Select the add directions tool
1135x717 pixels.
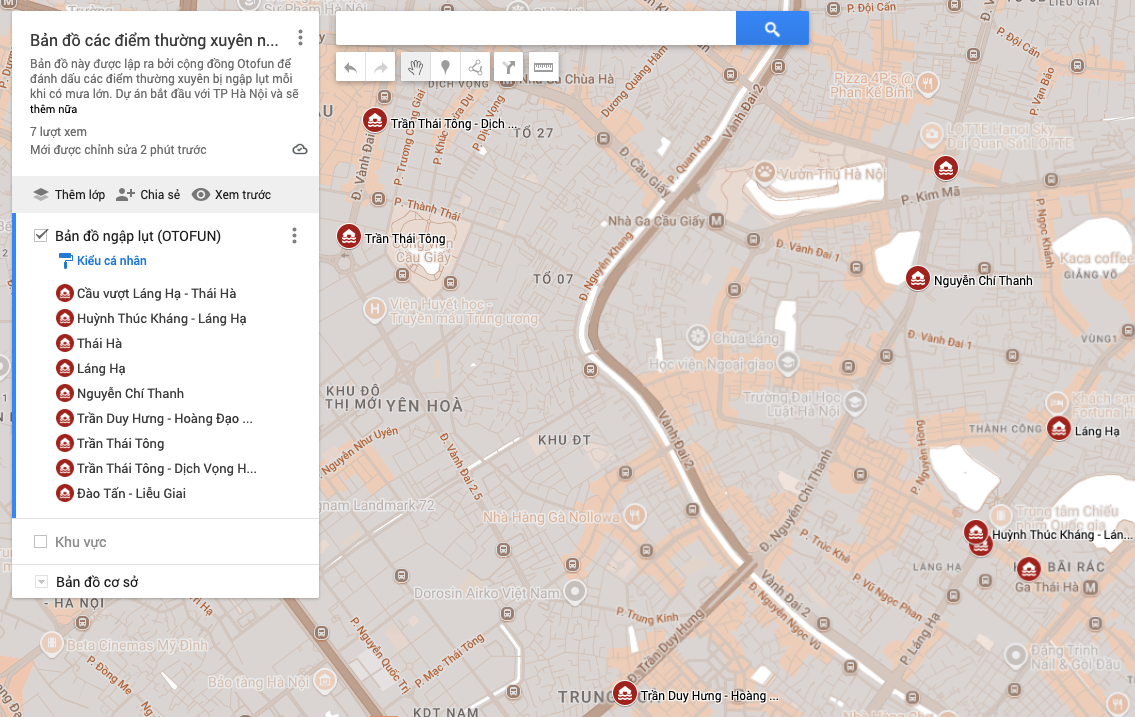(x=509, y=67)
